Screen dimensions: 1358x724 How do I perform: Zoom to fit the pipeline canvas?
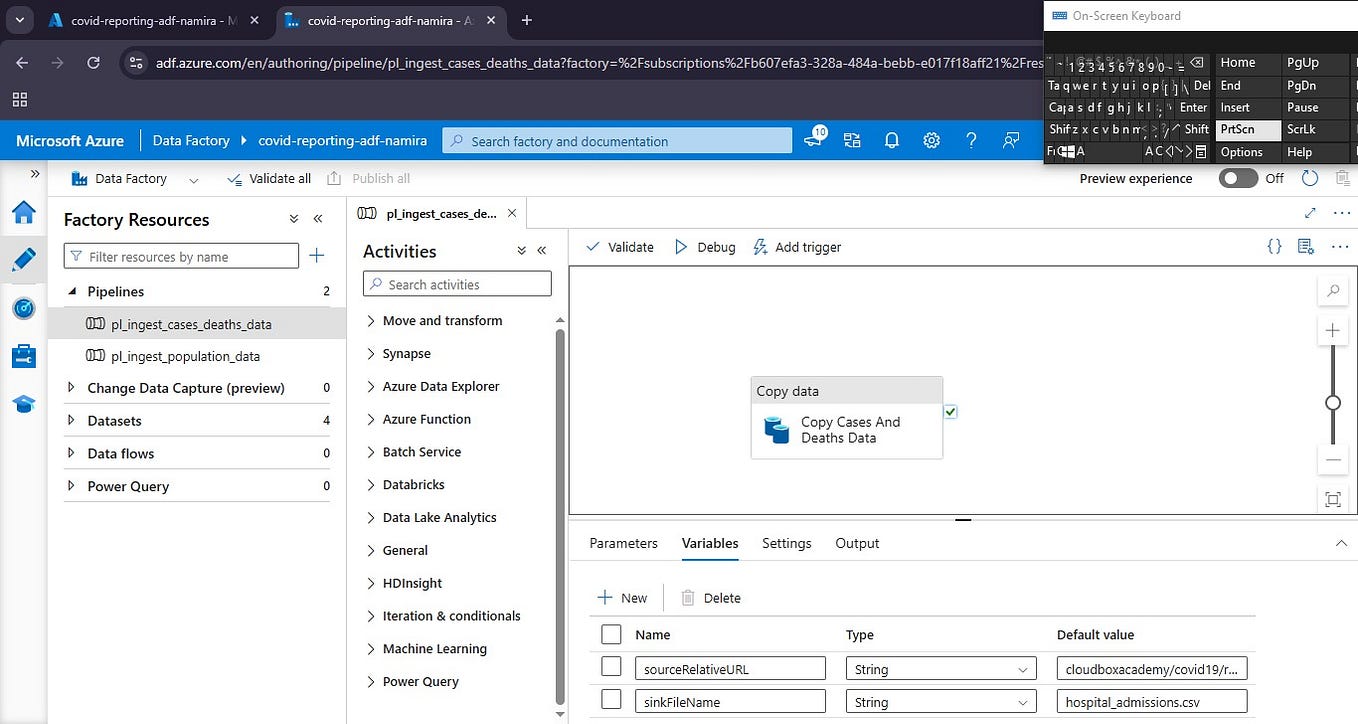click(1333, 498)
